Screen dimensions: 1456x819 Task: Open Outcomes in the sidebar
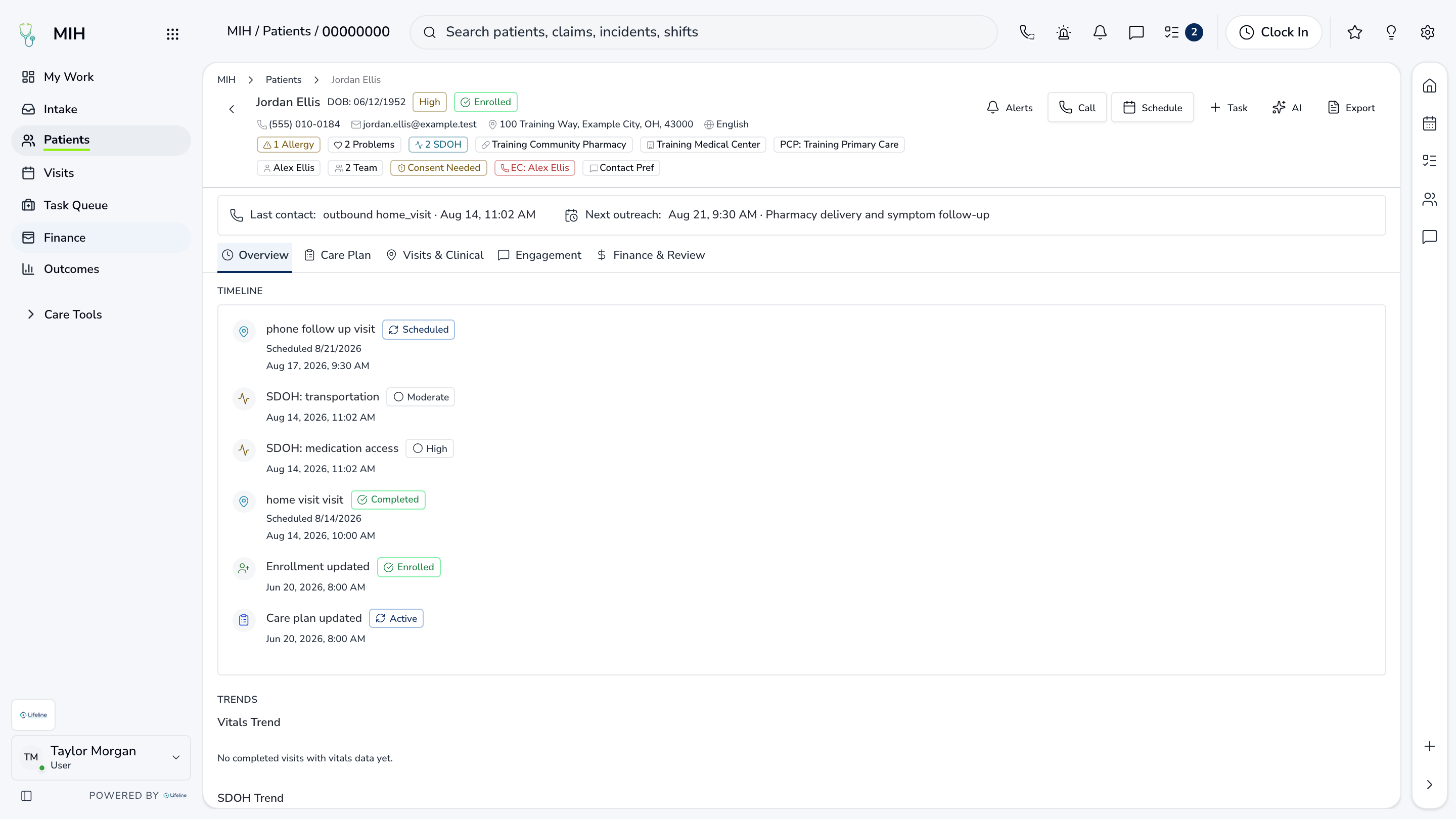[101, 269]
